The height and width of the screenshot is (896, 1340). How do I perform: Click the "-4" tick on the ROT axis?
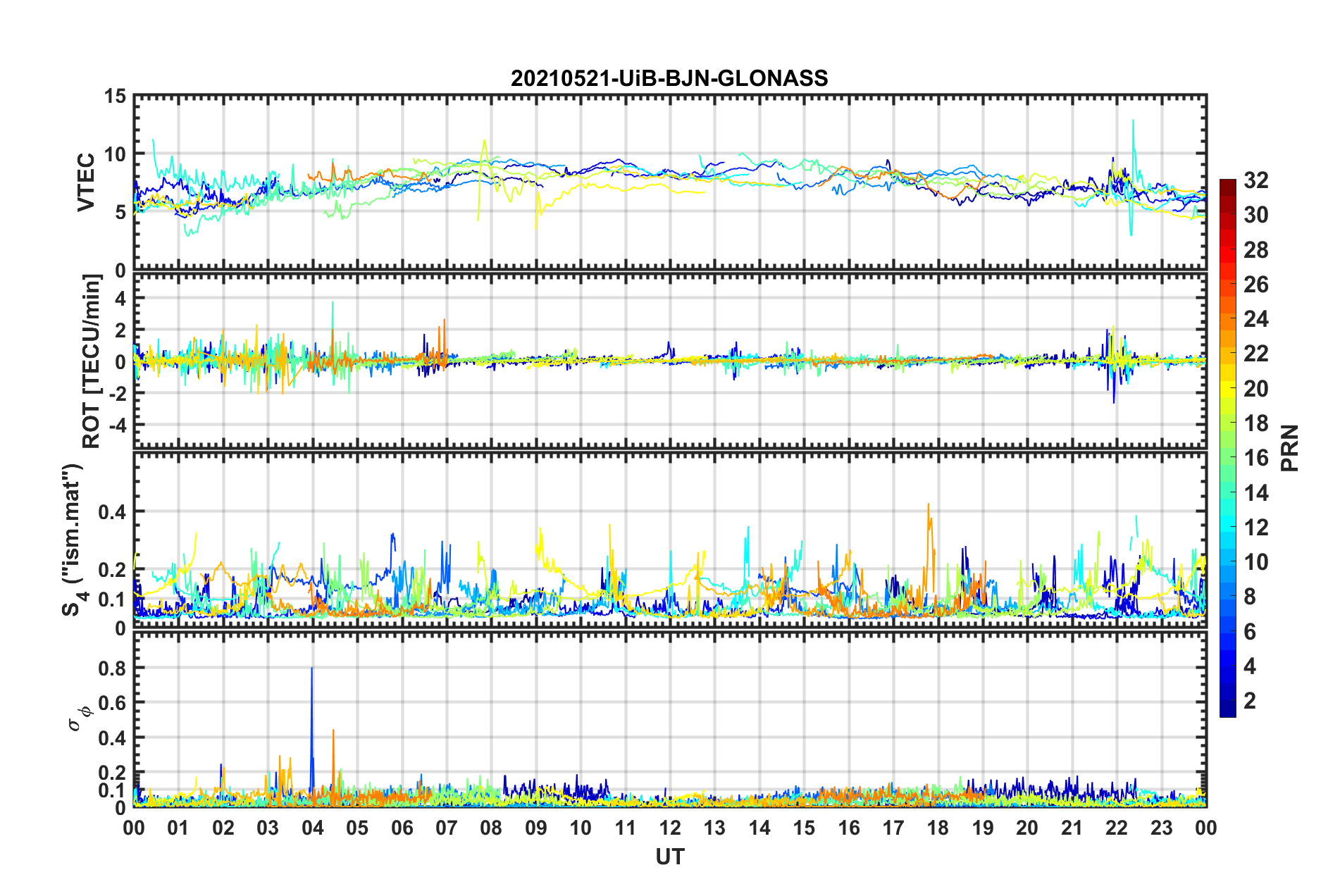118,425
